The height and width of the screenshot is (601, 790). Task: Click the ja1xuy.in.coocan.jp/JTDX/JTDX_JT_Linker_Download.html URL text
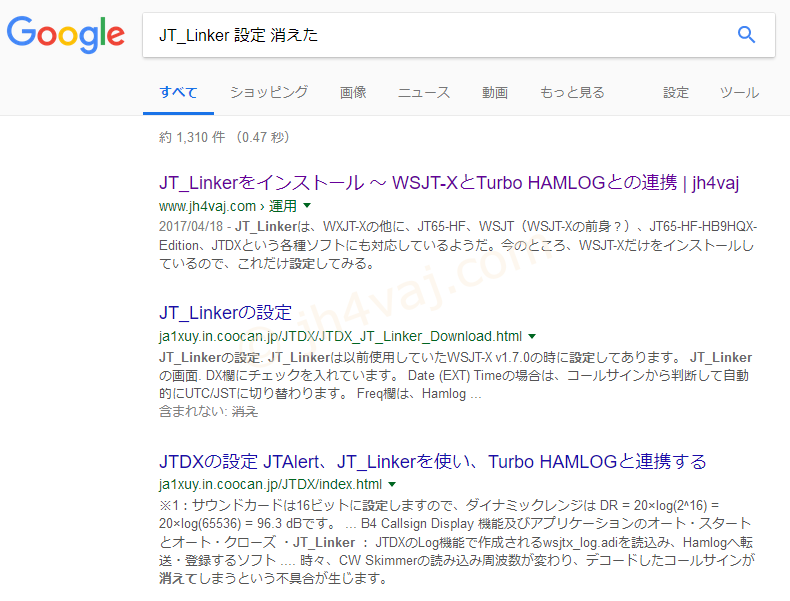pyautogui.click(x=341, y=337)
